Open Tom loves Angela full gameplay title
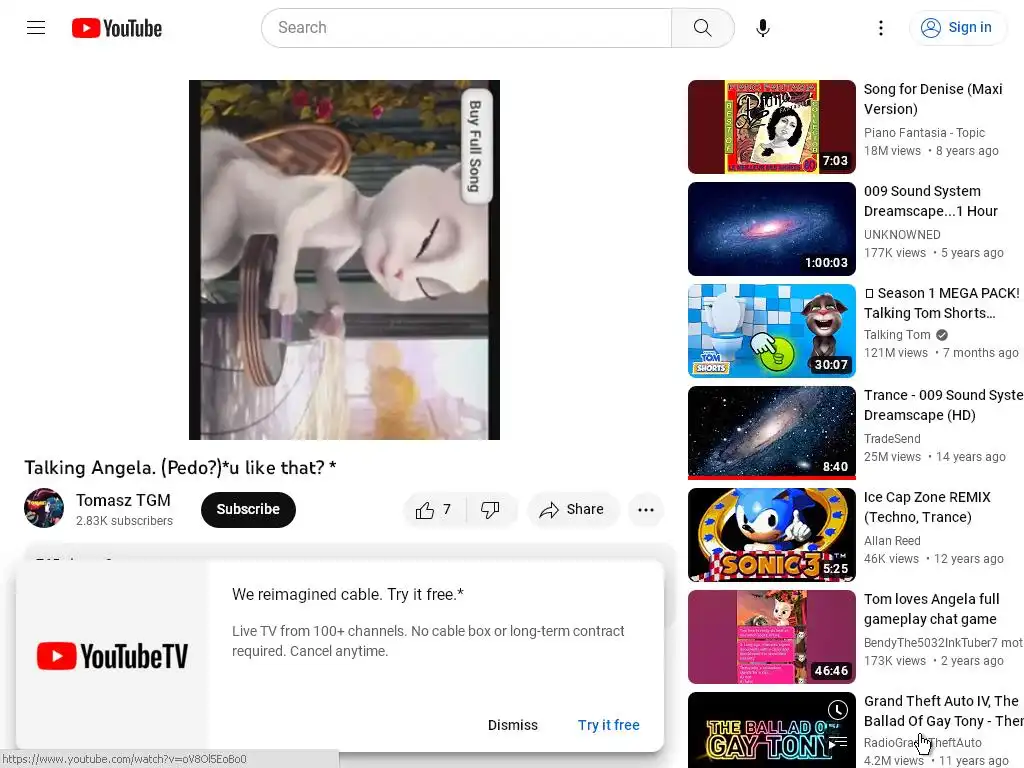This screenshot has width=1024, height=768. point(932,609)
